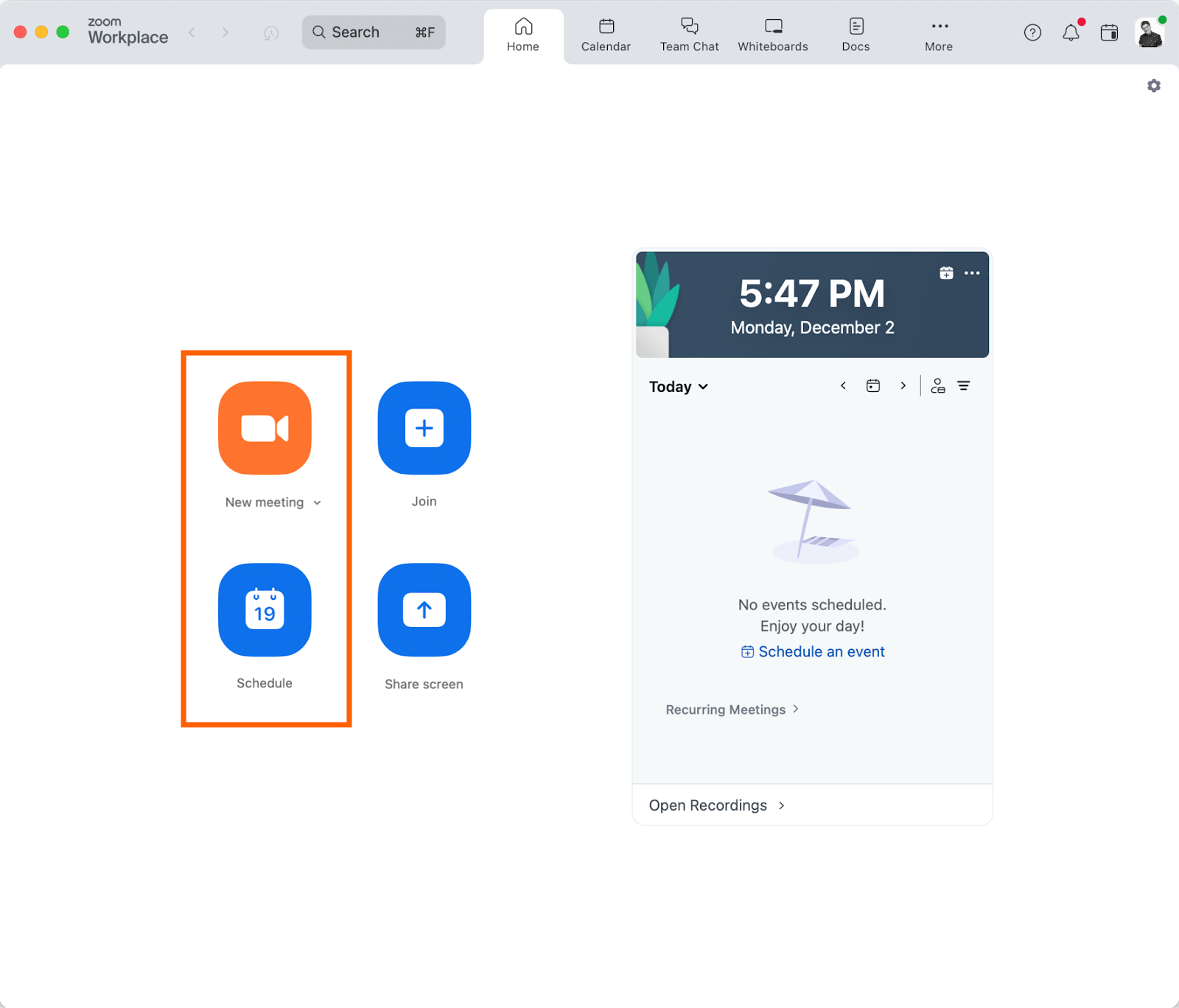
Task: Add calendar event icon in clock banner
Action: 946,273
